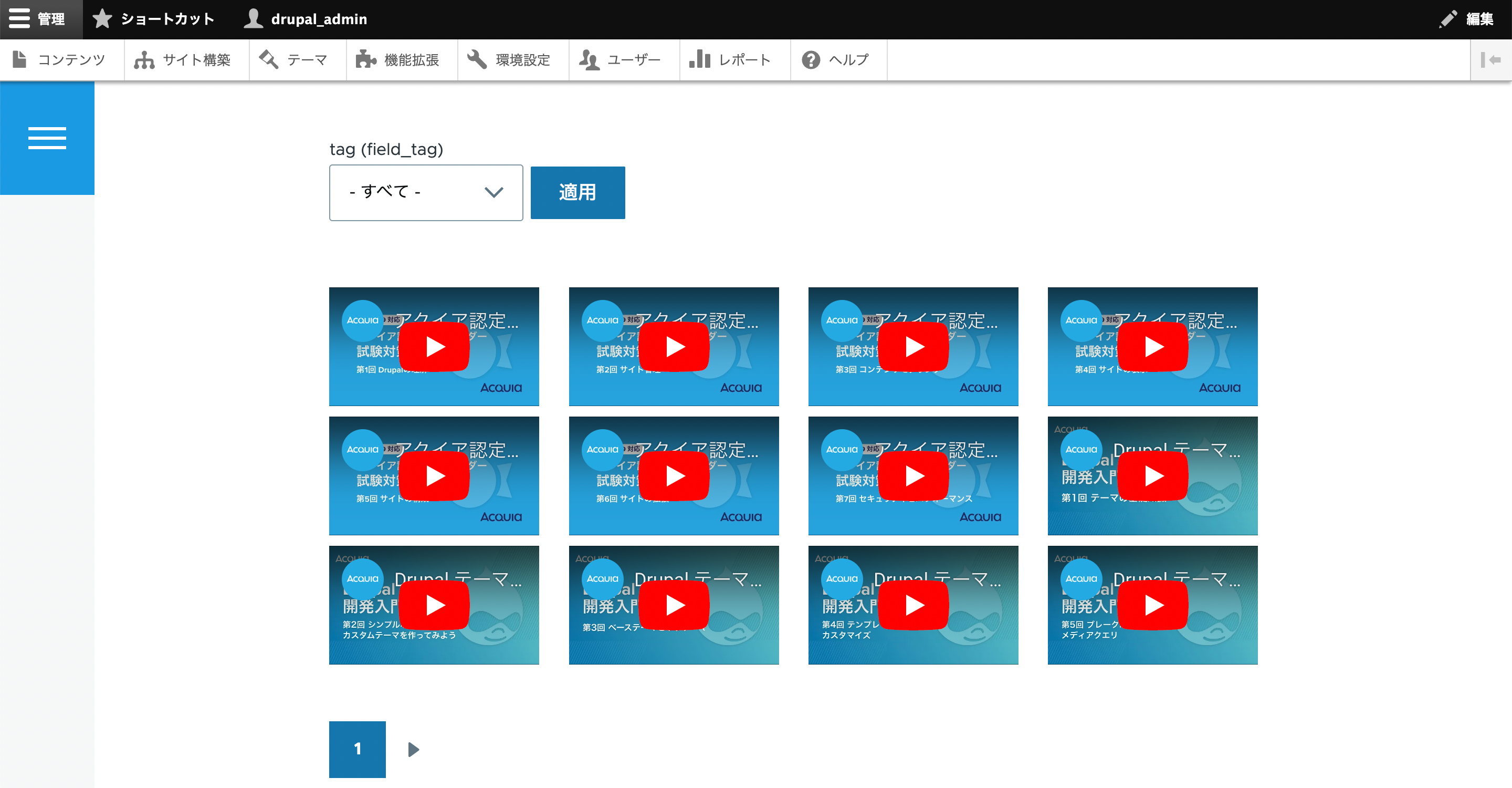The width and height of the screenshot is (1512, 788).
Task: Click Acquia channel icon on 第7回 セキュリティ video
Action: 842,450
